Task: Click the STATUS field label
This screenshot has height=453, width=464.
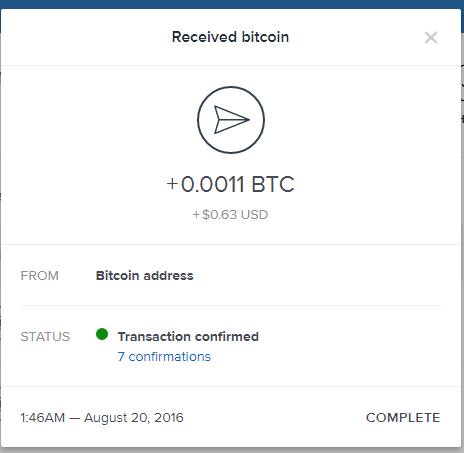Action: (45, 337)
